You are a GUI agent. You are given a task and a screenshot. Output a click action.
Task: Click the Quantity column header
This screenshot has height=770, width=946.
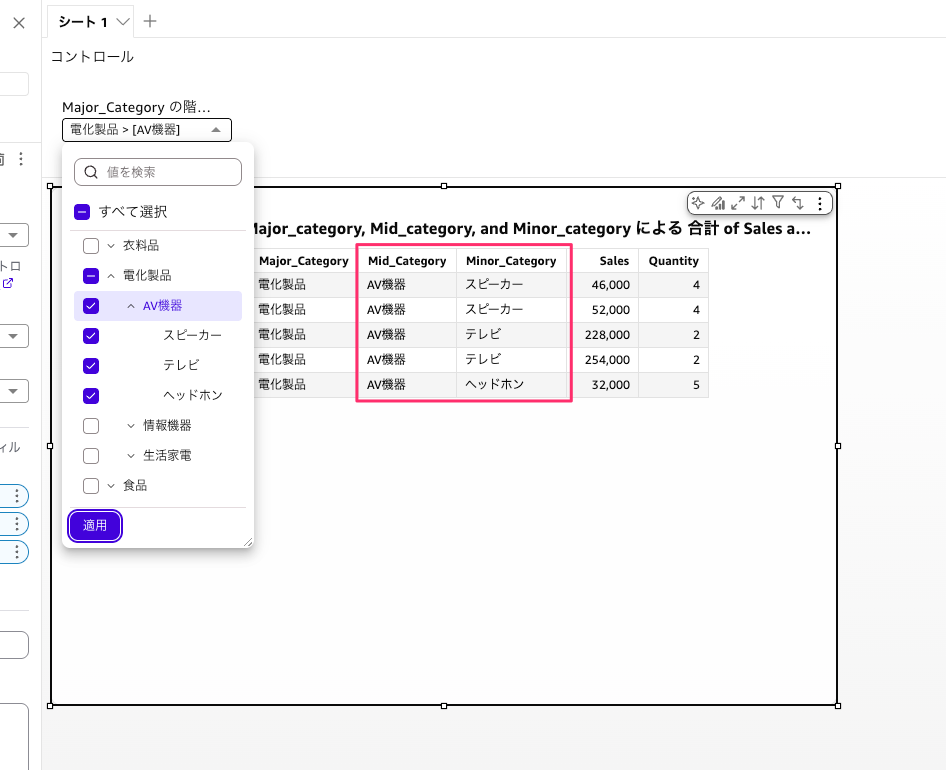[x=673, y=261]
